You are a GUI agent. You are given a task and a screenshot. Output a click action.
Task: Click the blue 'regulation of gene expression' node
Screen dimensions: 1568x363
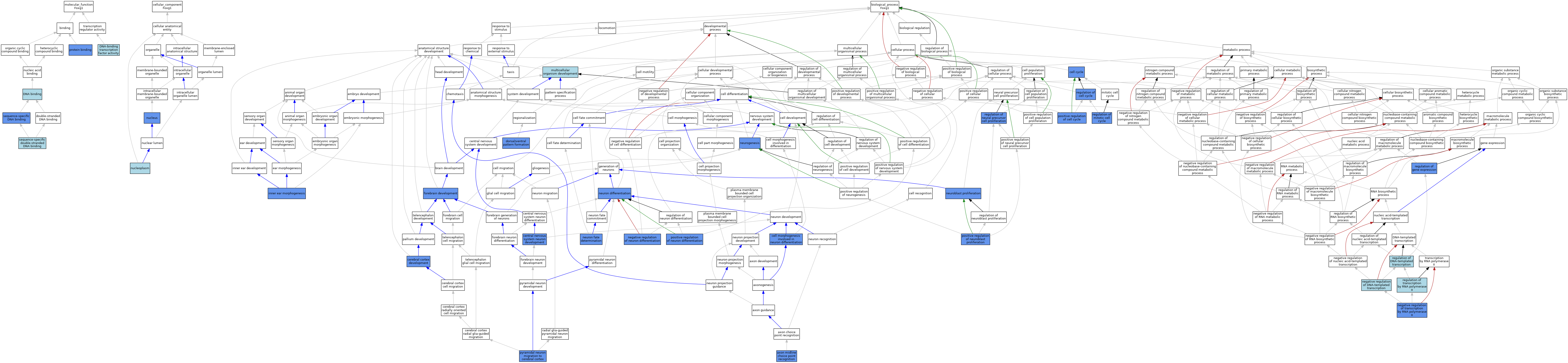click(x=1424, y=168)
